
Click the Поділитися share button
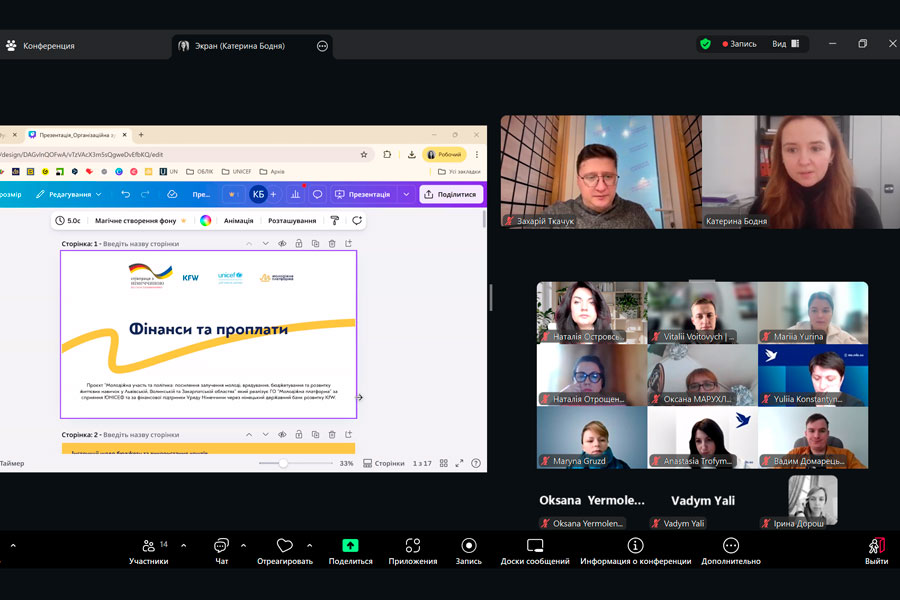451,194
